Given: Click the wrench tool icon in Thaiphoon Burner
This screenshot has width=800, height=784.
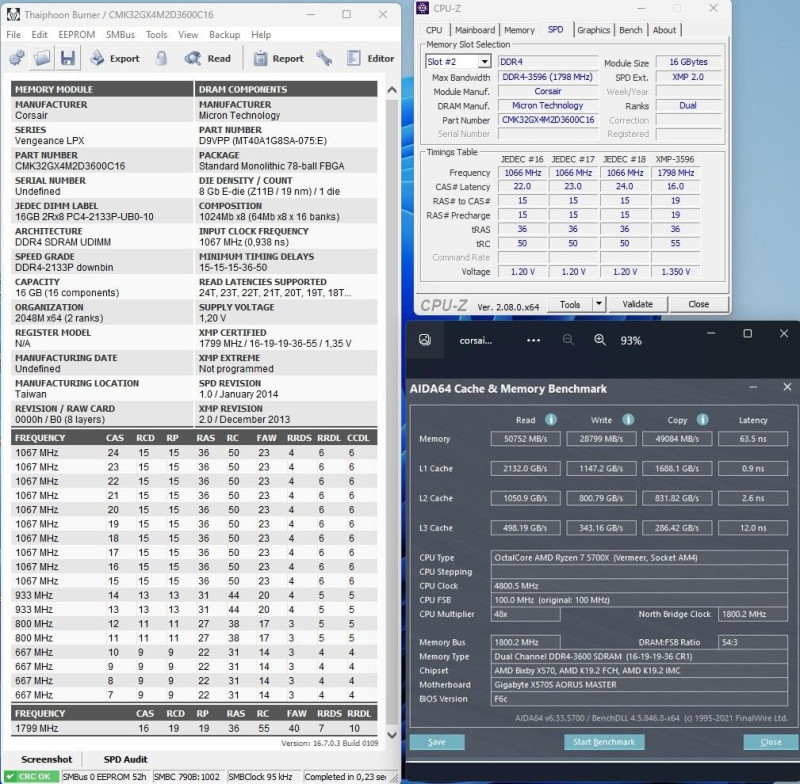Looking at the screenshot, I should 324,58.
